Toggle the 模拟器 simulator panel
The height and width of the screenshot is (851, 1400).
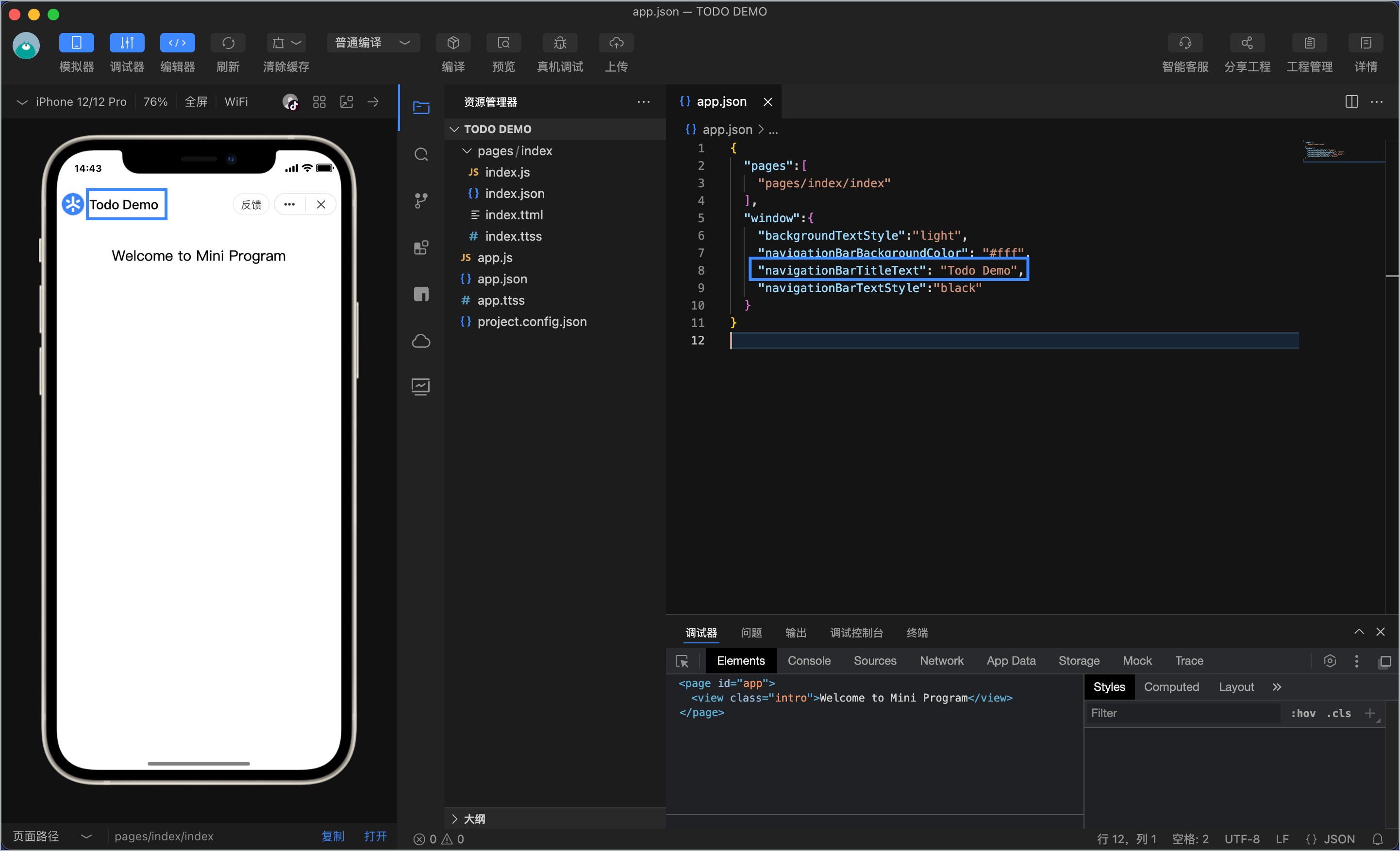click(76, 43)
